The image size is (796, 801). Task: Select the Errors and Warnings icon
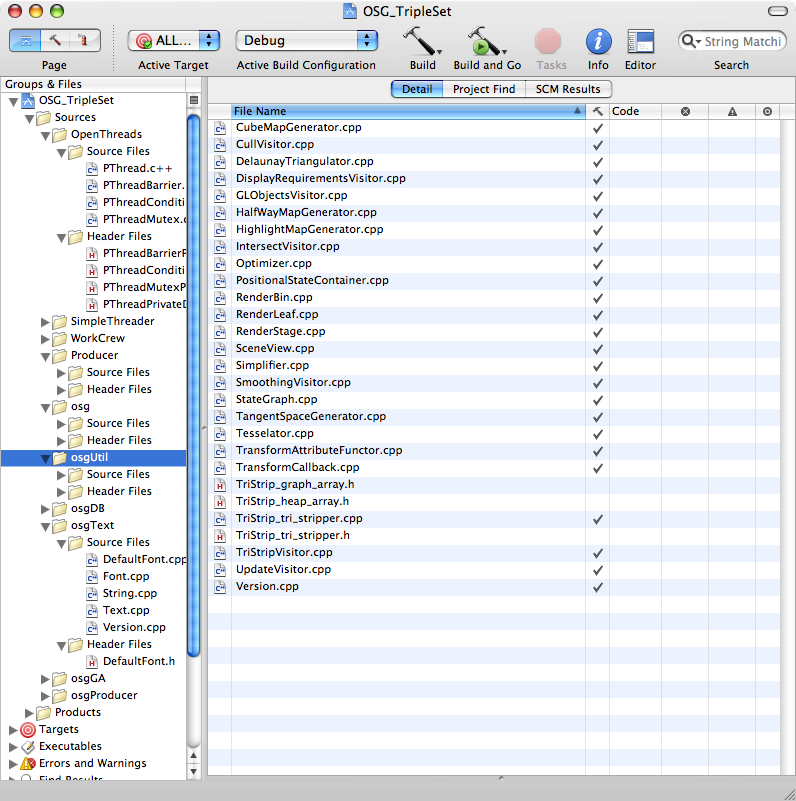[x=28, y=764]
